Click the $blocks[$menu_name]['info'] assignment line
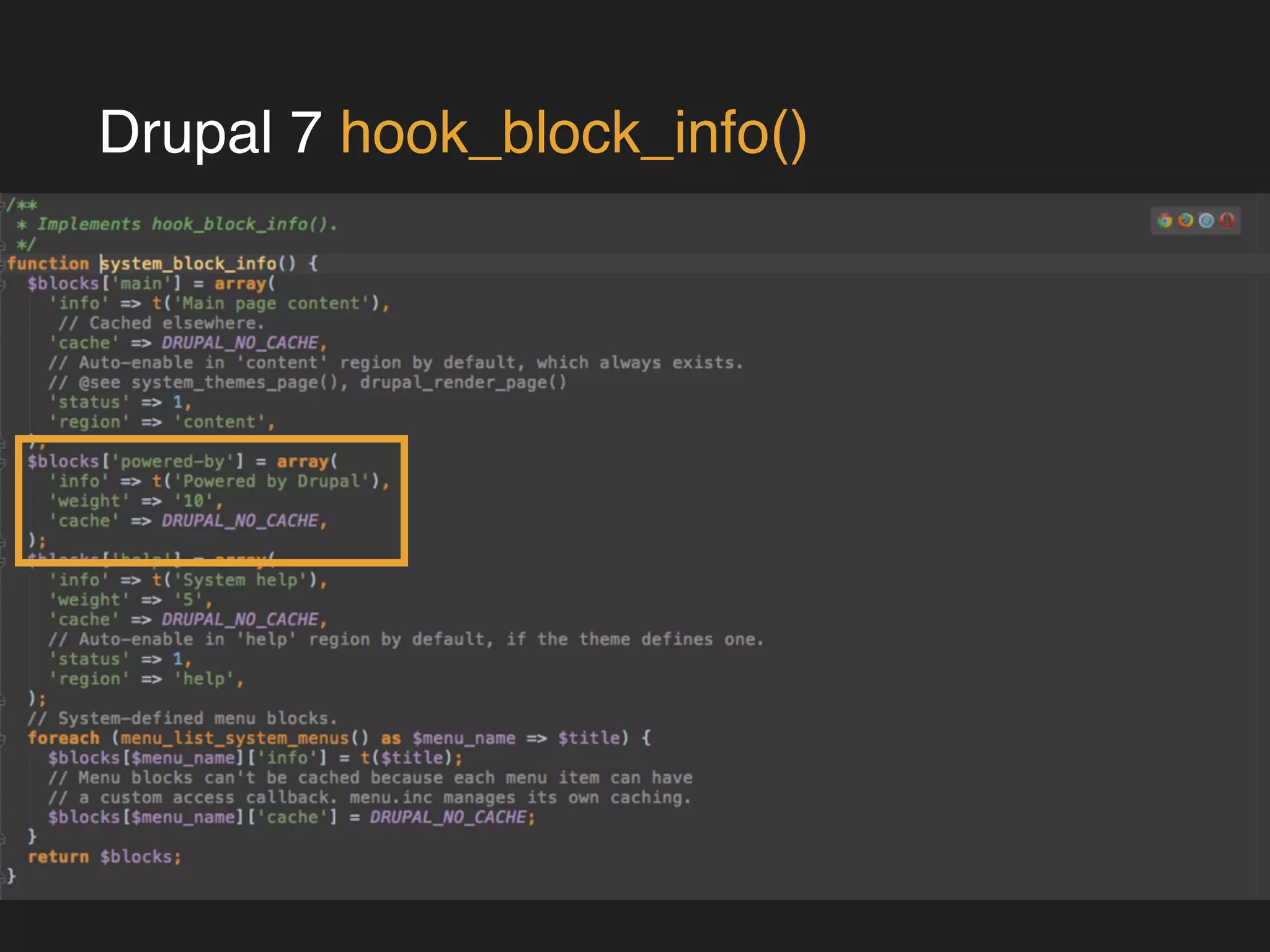Viewport: 1270px width, 952px height. click(255, 758)
